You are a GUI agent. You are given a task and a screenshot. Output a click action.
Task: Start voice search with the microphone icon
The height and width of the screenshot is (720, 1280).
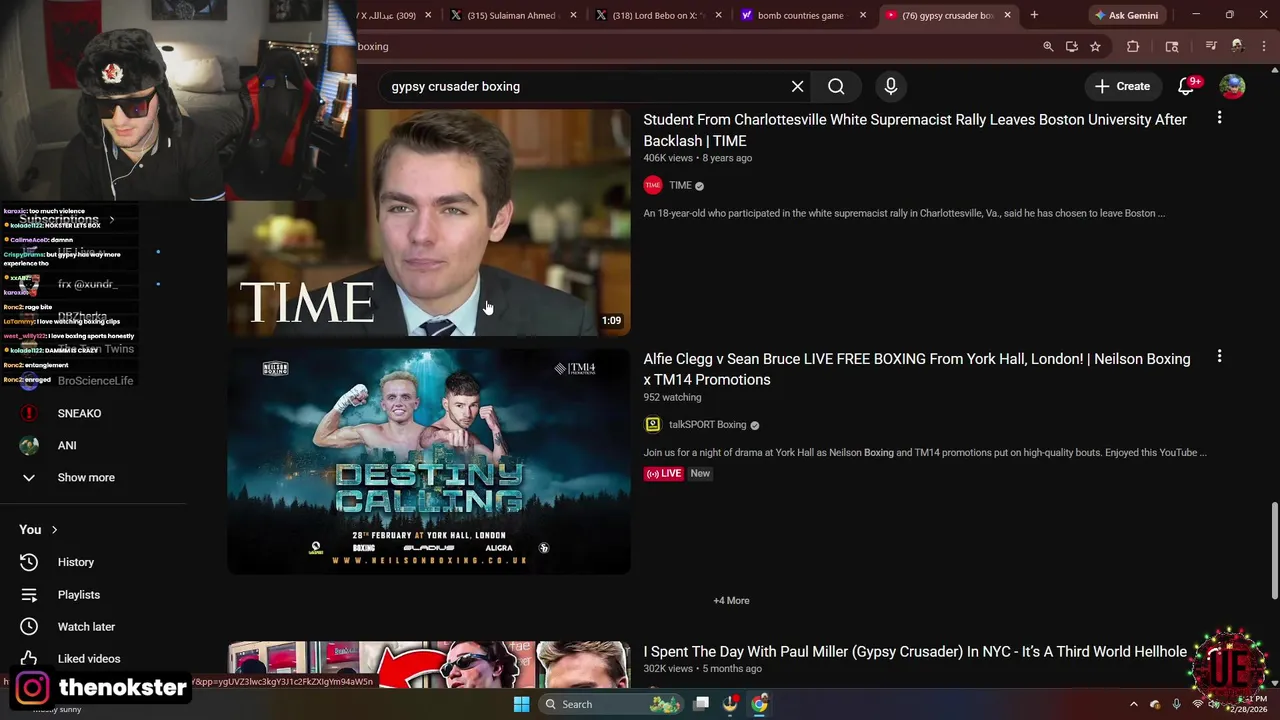(890, 86)
